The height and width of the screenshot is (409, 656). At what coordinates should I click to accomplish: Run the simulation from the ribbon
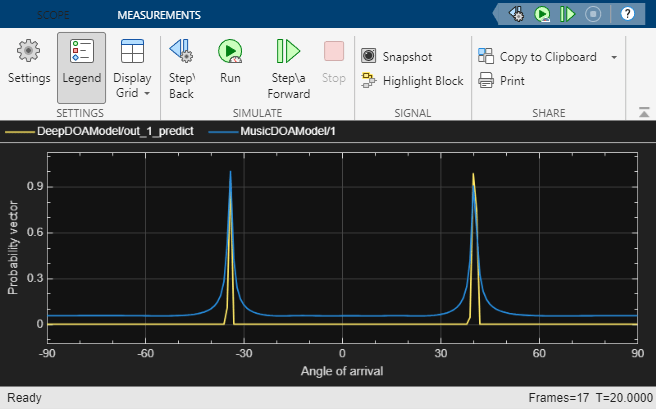coord(230,64)
